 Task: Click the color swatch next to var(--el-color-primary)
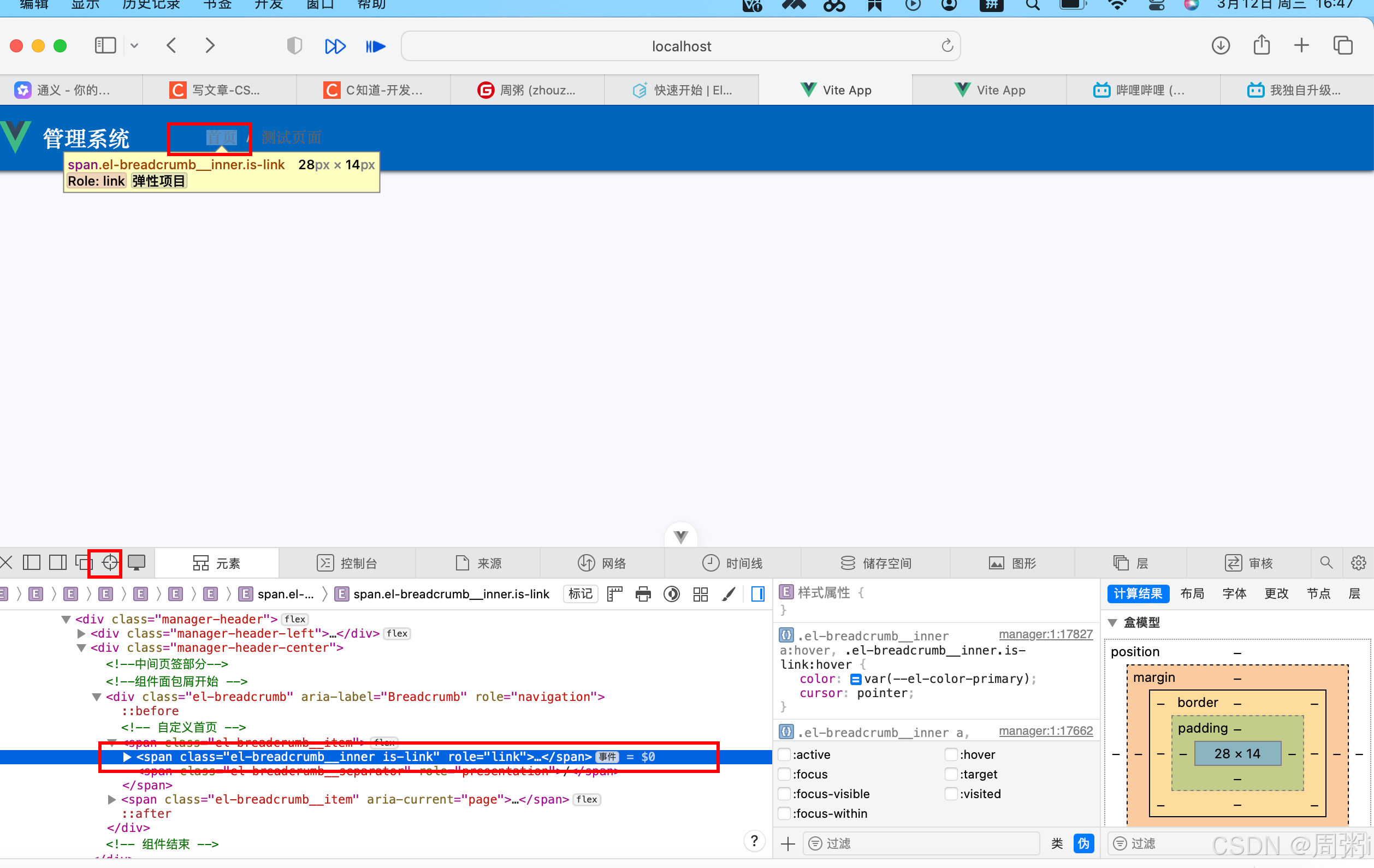tap(855, 679)
